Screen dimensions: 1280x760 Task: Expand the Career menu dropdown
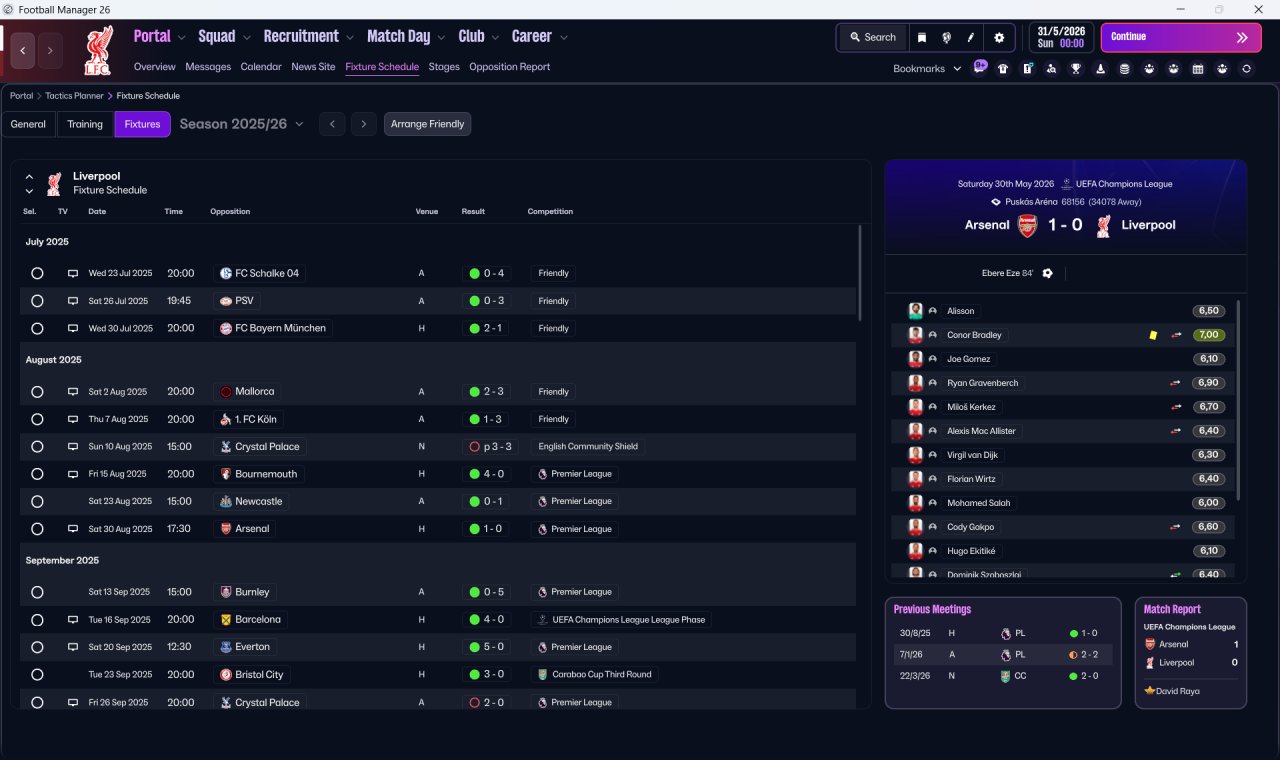564,38
